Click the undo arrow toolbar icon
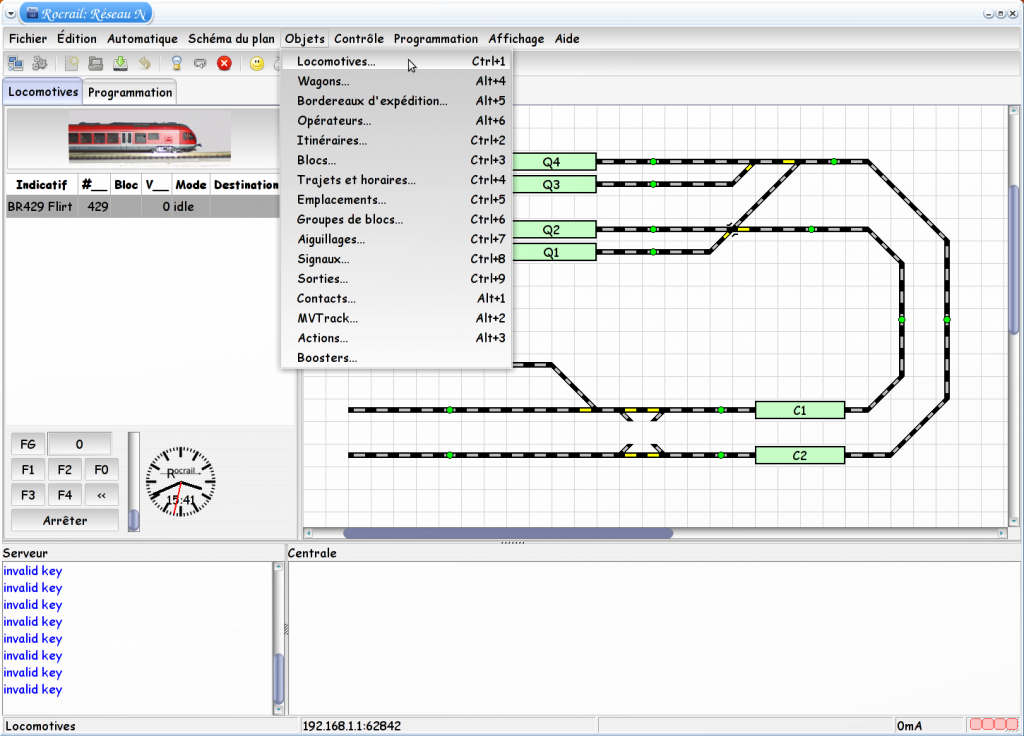This screenshot has height=736, width=1024. (x=145, y=63)
